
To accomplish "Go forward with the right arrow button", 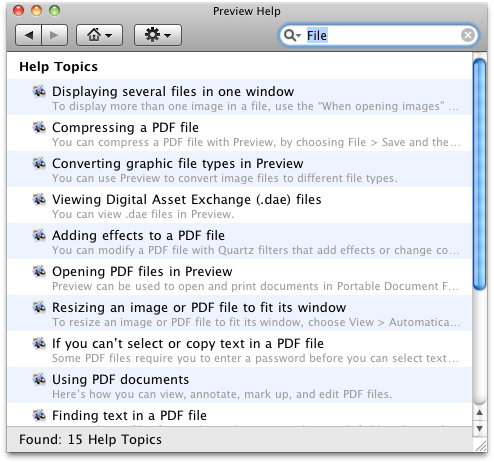I will (55, 35).
